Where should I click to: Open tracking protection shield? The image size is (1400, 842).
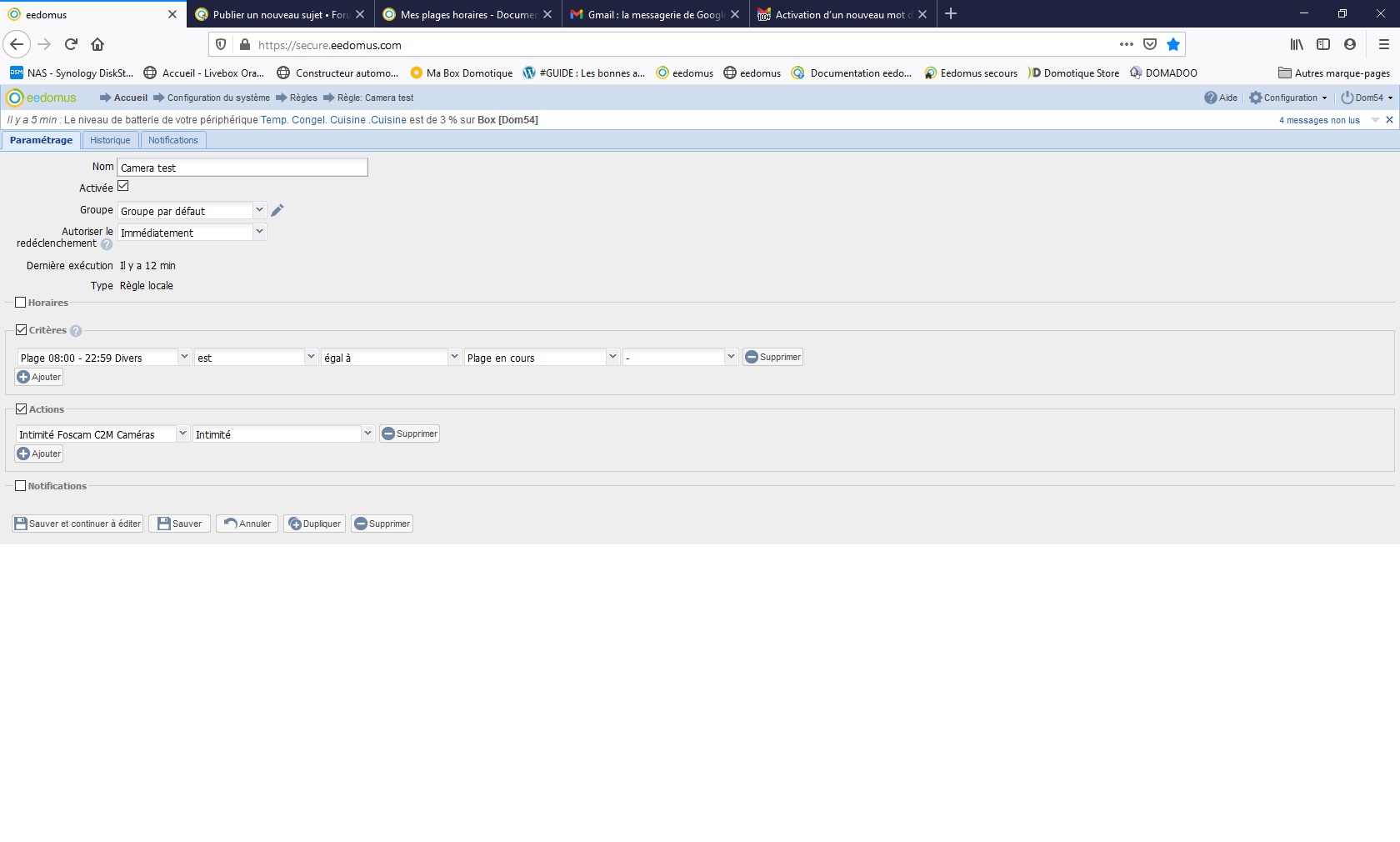(221, 45)
